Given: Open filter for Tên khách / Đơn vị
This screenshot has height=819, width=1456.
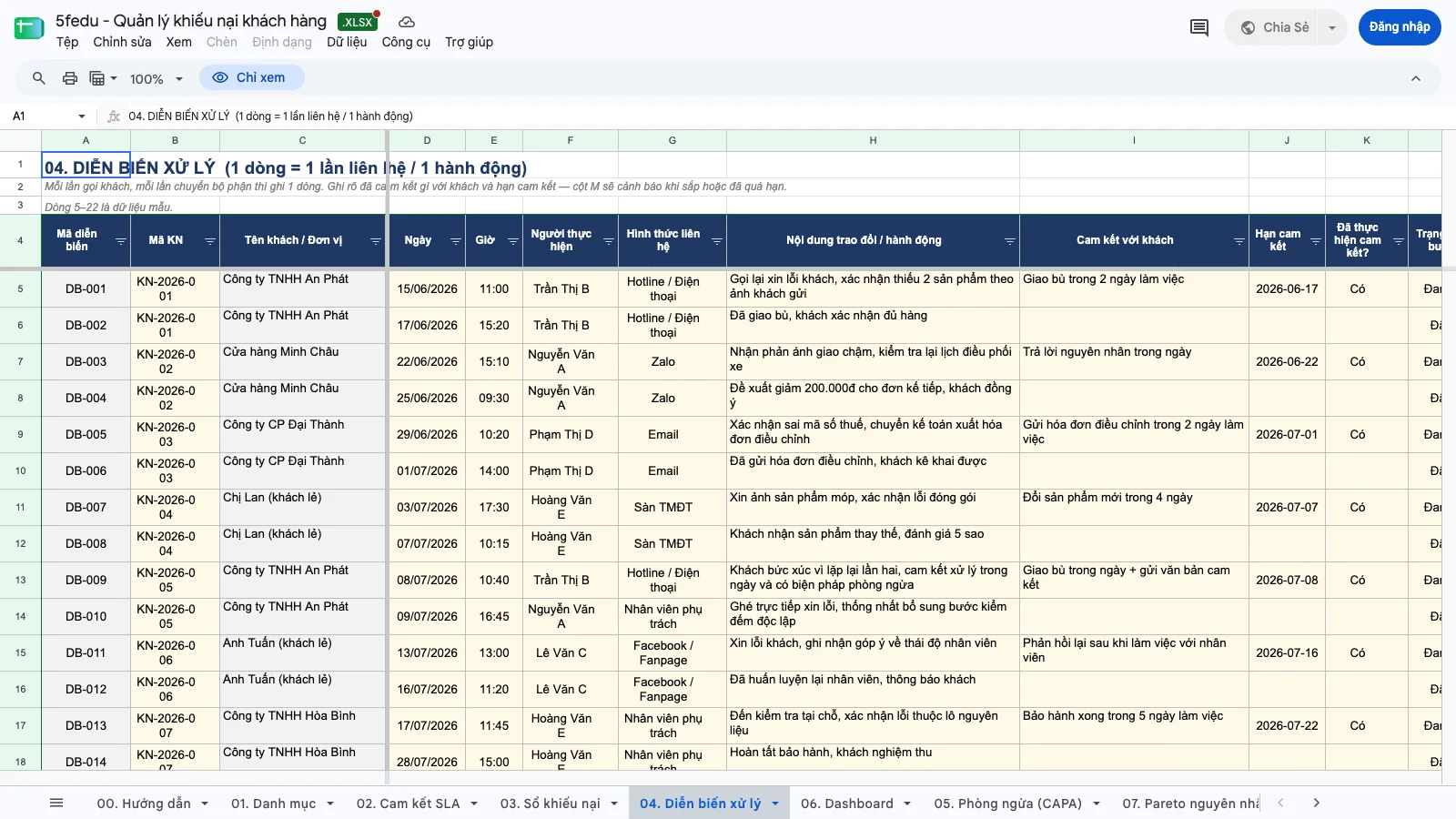Looking at the screenshot, I should (x=376, y=241).
